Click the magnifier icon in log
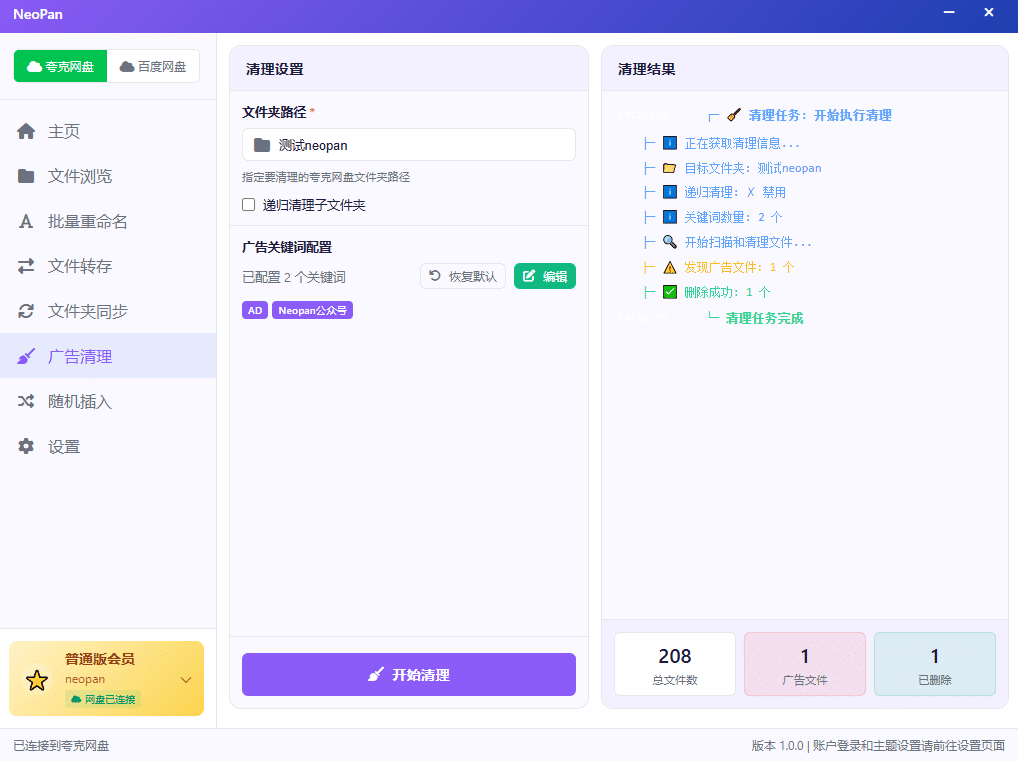1018x761 pixels. pos(670,242)
